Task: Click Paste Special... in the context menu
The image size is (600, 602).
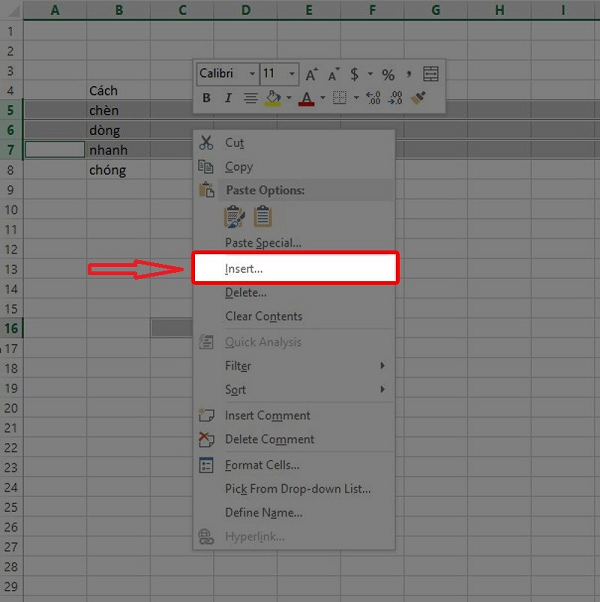Action: click(263, 243)
